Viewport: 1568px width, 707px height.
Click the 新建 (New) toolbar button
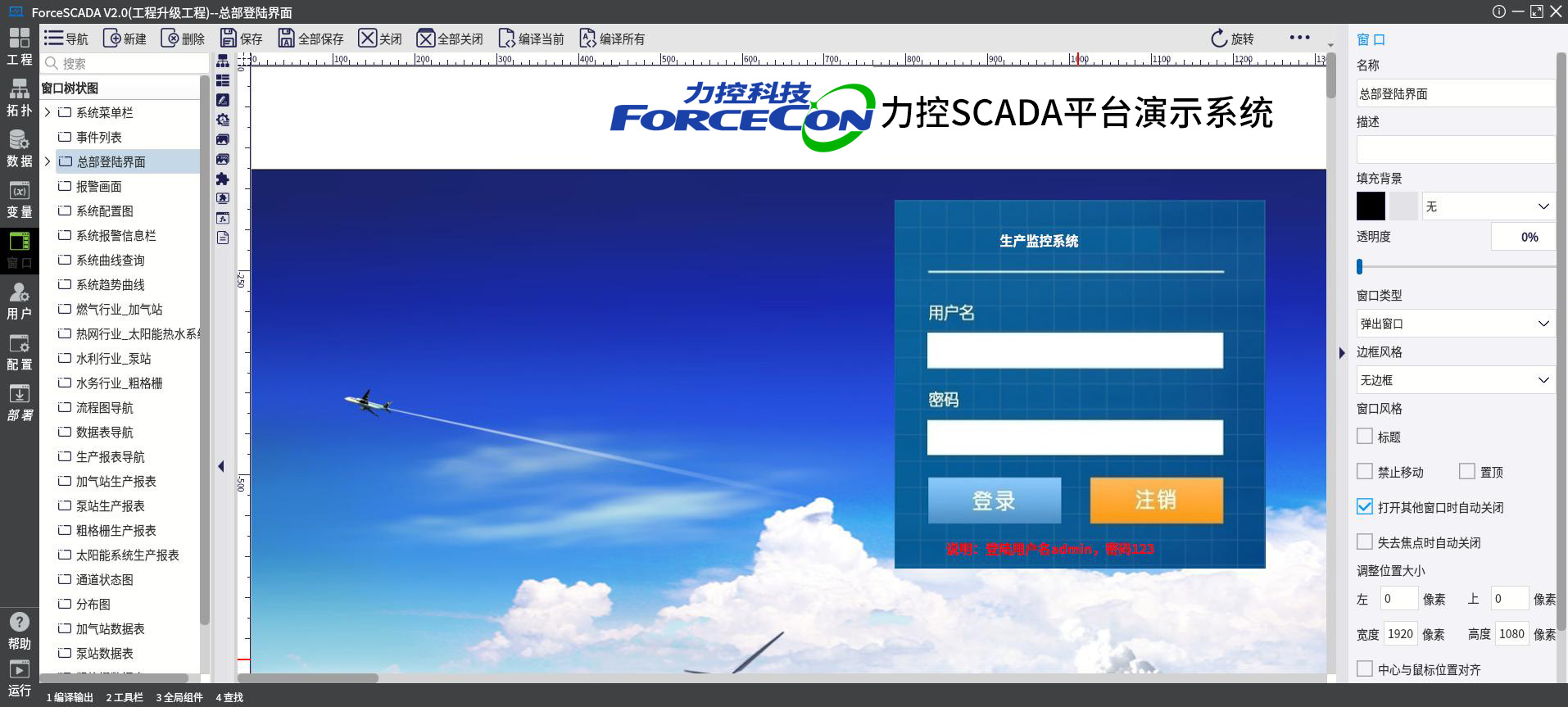125,39
